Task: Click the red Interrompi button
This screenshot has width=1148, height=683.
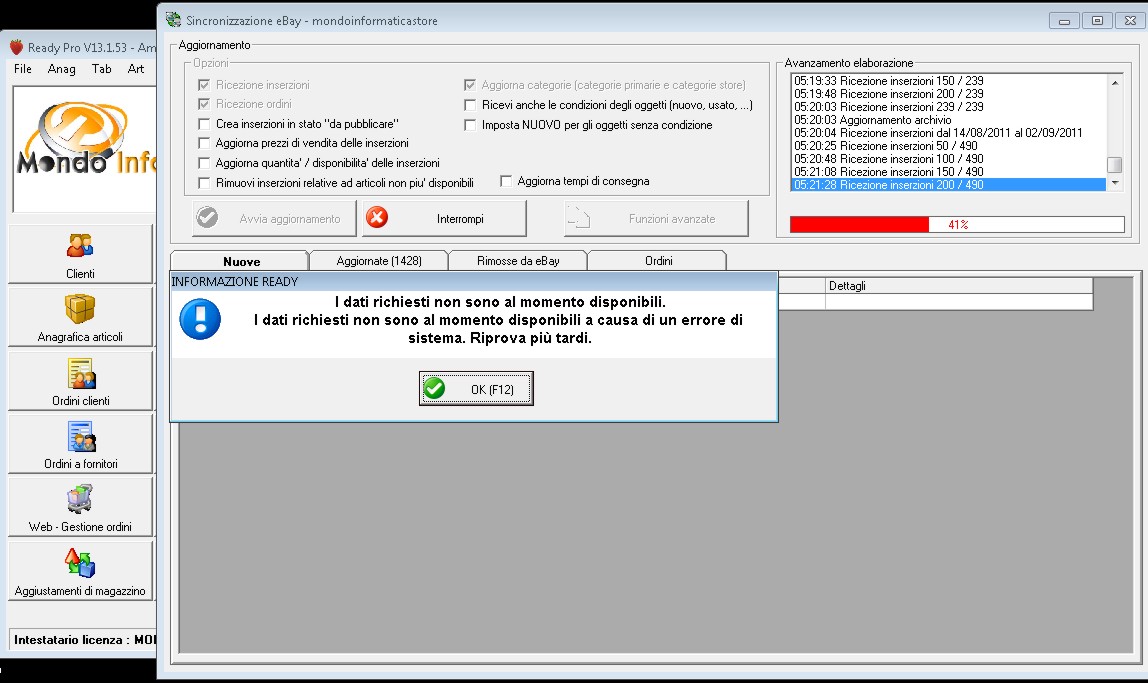Action: click(x=444, y=218)
